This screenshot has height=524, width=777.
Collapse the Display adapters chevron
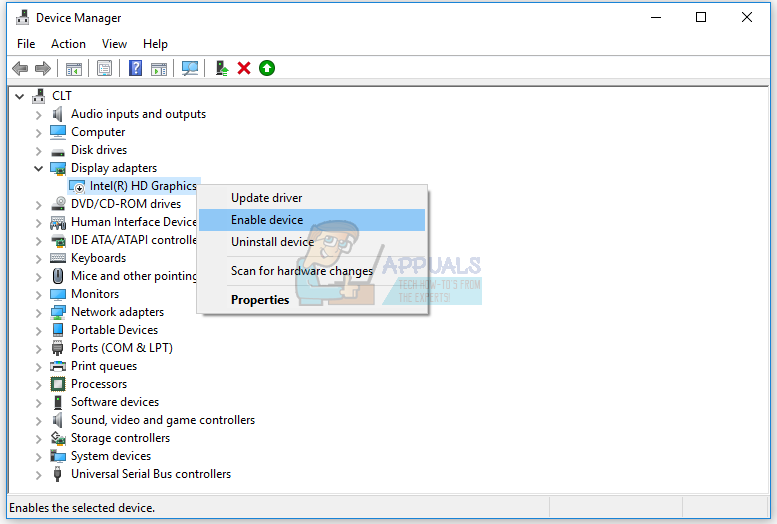(39, 169)
